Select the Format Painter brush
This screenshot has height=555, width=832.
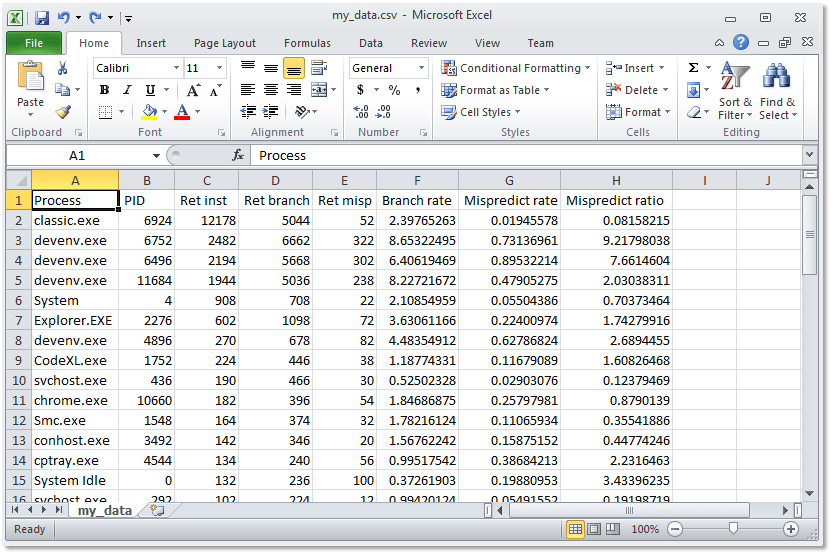tap(63, 111)
